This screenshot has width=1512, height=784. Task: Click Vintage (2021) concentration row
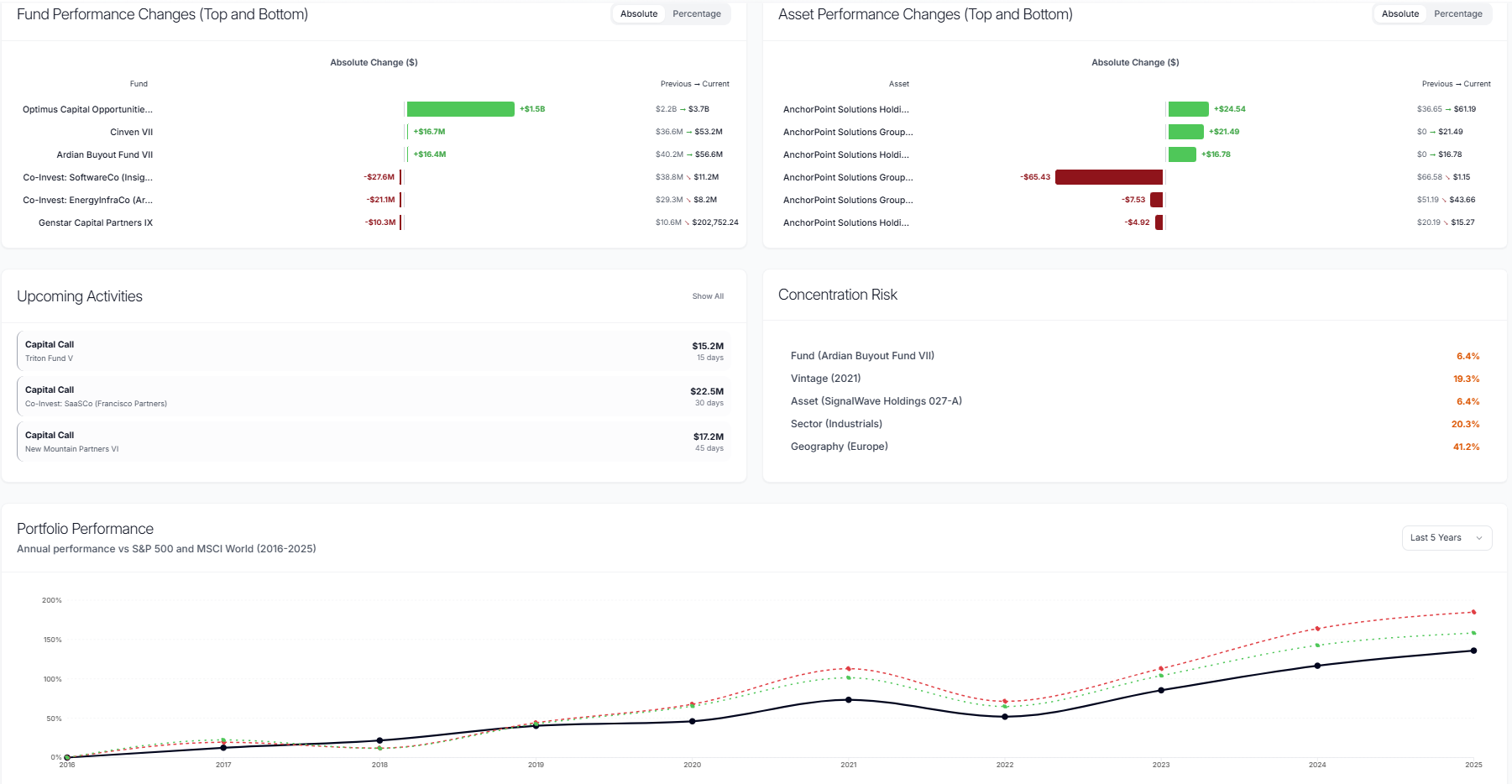(1135, 379)
